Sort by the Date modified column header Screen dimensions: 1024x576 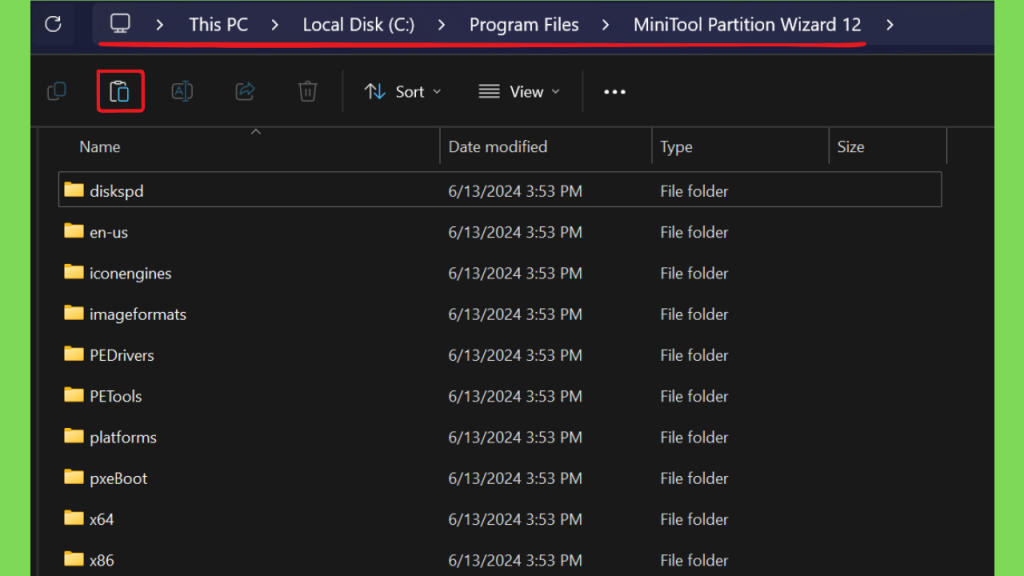pyautogui.click(x=498, y=147)
